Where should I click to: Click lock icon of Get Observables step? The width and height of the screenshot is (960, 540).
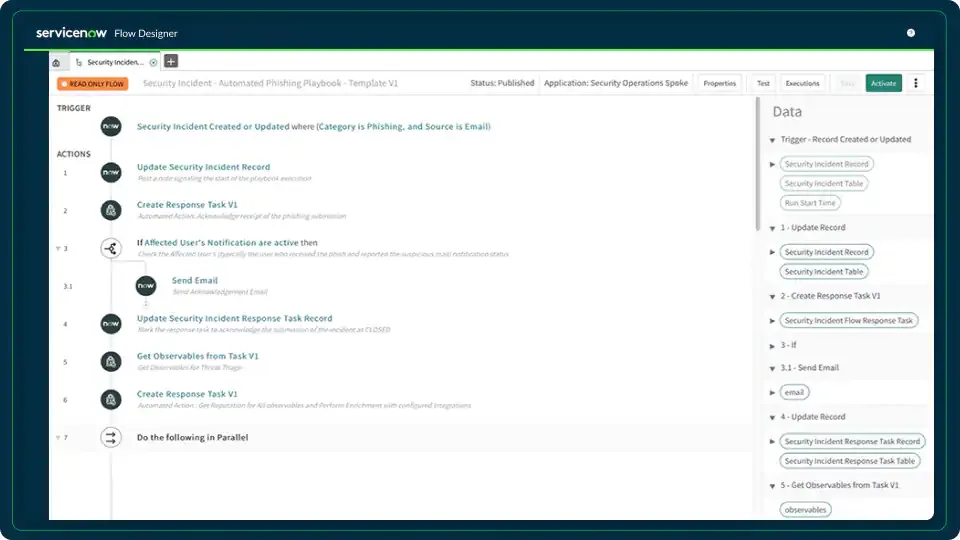pyautogui.click(x=111, y=362)
